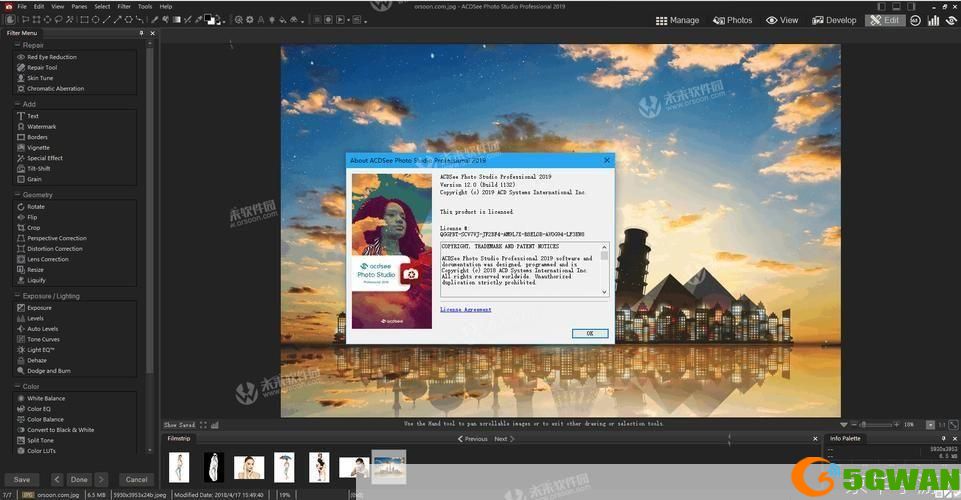Click the Cancel button
Viewport: 961px width, 500px height.
click(136, 479)
